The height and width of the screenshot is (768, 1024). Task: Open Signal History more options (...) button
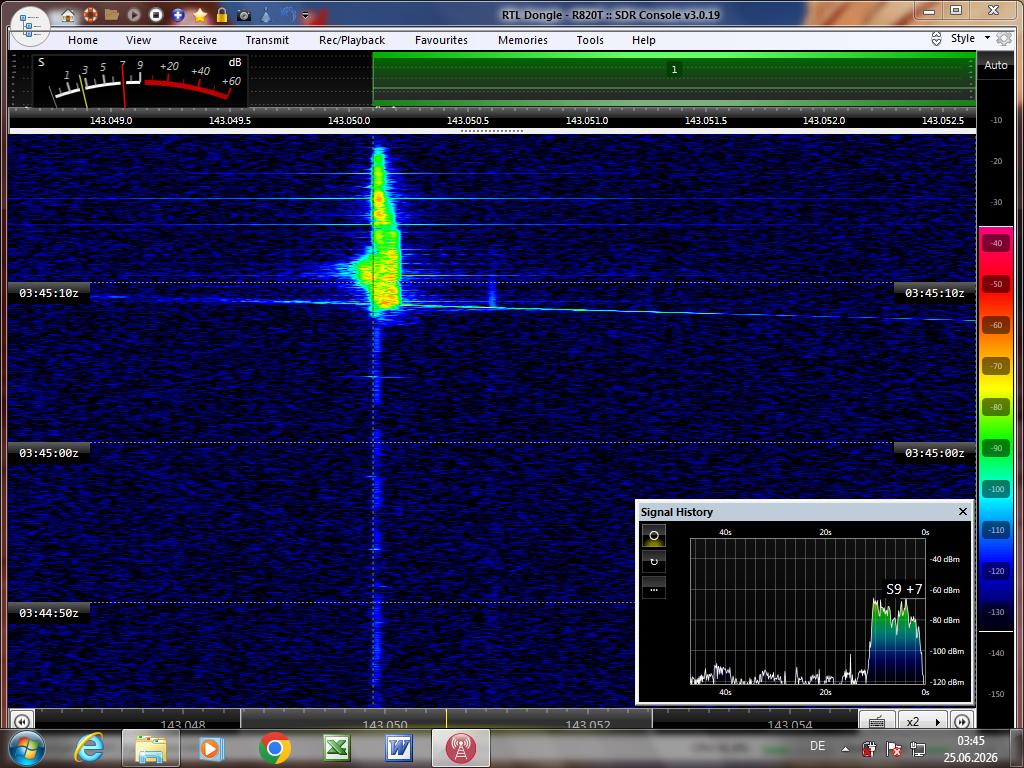point(654,588)
